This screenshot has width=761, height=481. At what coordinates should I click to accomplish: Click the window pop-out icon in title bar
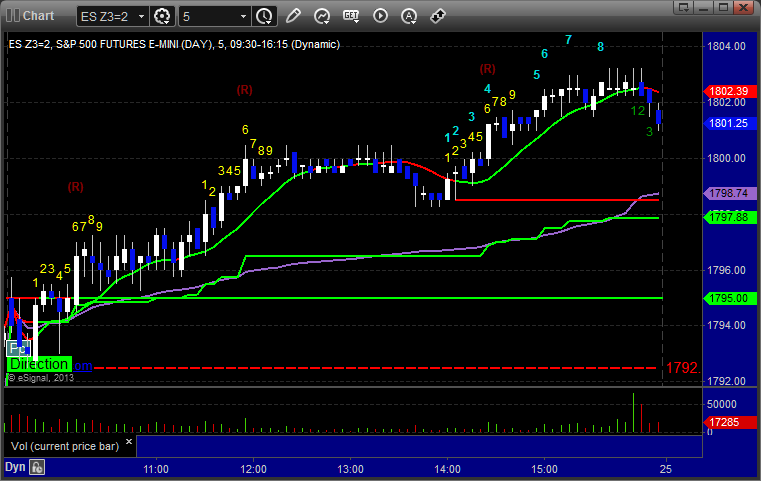684,7
